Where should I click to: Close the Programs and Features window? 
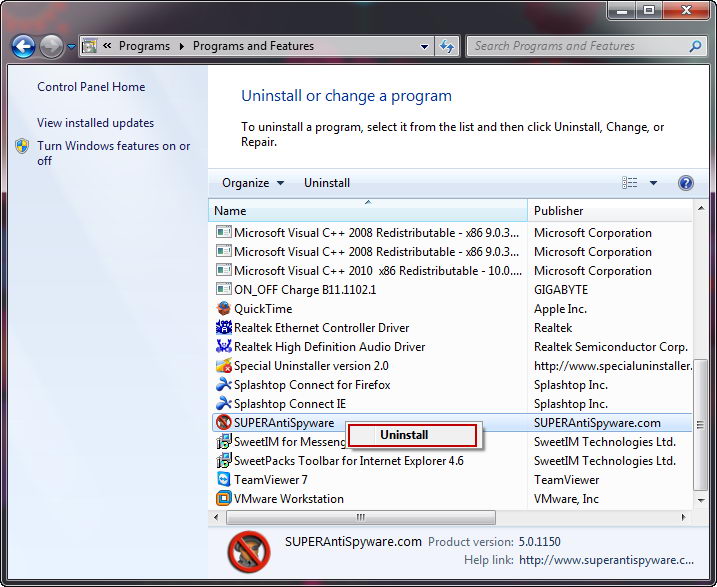[x=685, y=10]
